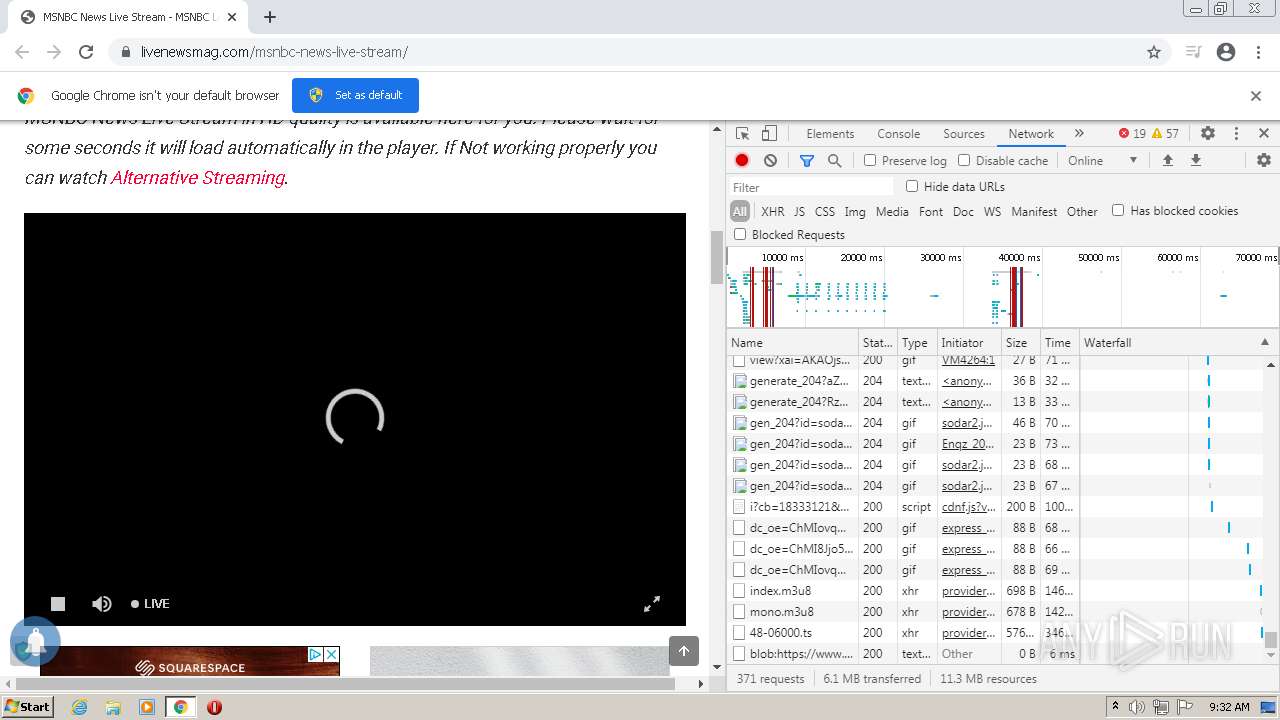Toggle the device toolbar in DevTools

pos(769,133)
